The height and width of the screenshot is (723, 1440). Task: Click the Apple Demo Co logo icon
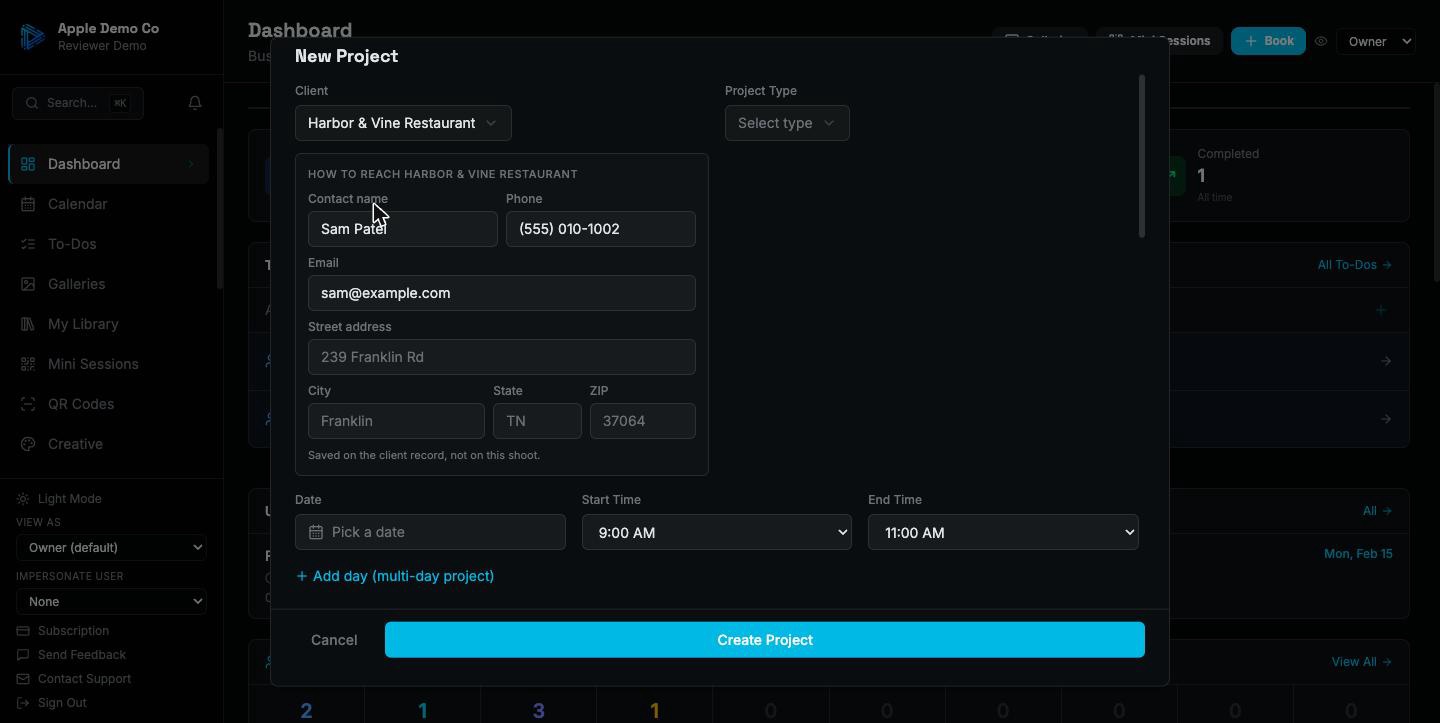click(x=32, y=37)
